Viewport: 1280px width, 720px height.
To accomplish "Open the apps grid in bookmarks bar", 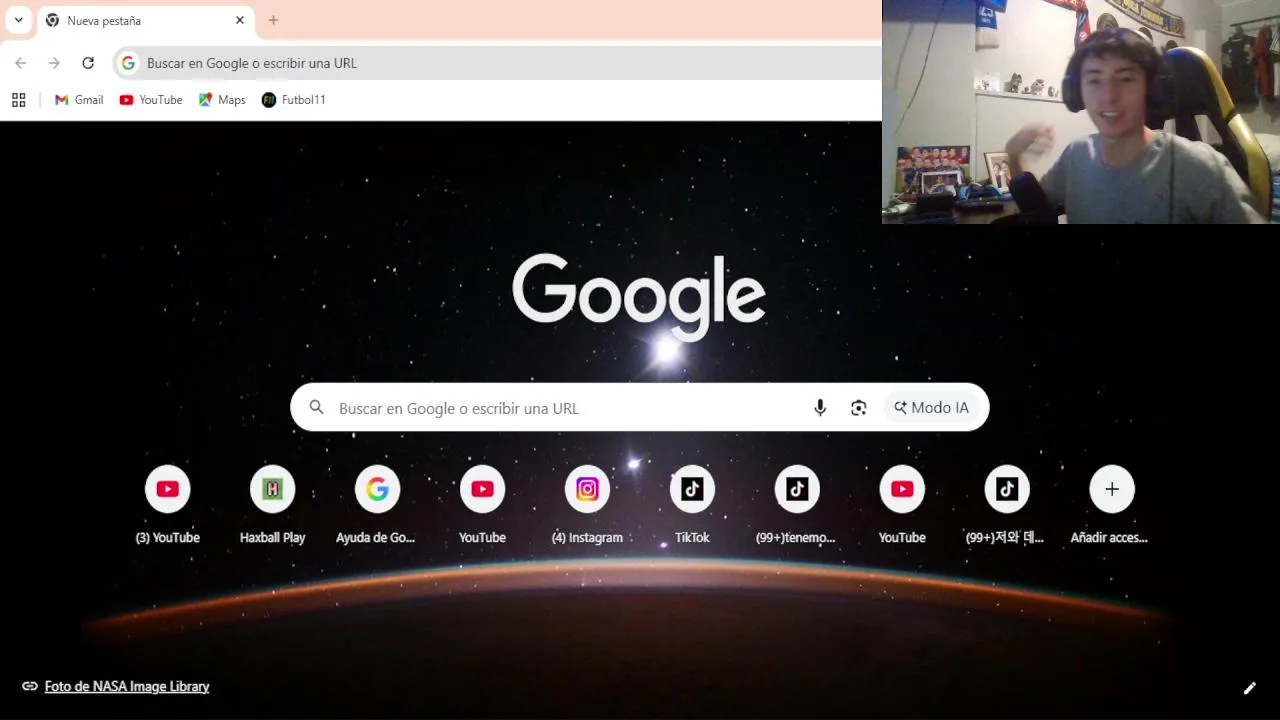I will (x=18, y=100).
